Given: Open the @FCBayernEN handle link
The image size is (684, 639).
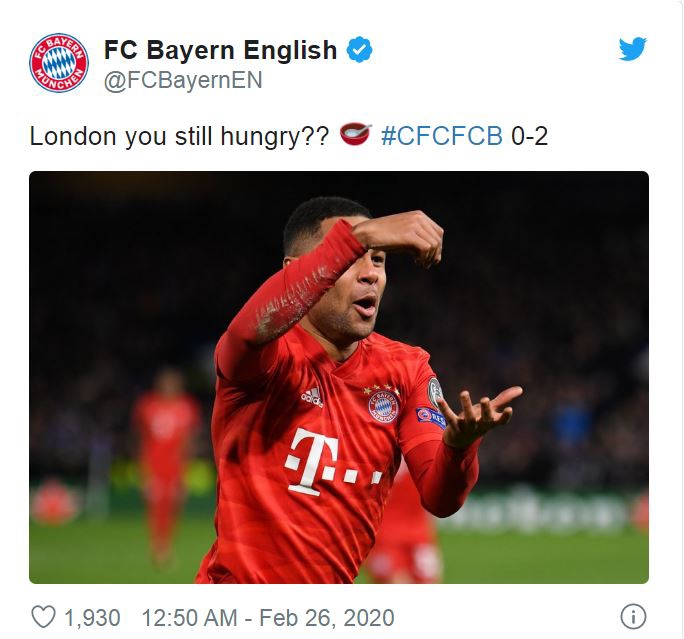Looking at the screenshot, I should click(x=183, y=80).
